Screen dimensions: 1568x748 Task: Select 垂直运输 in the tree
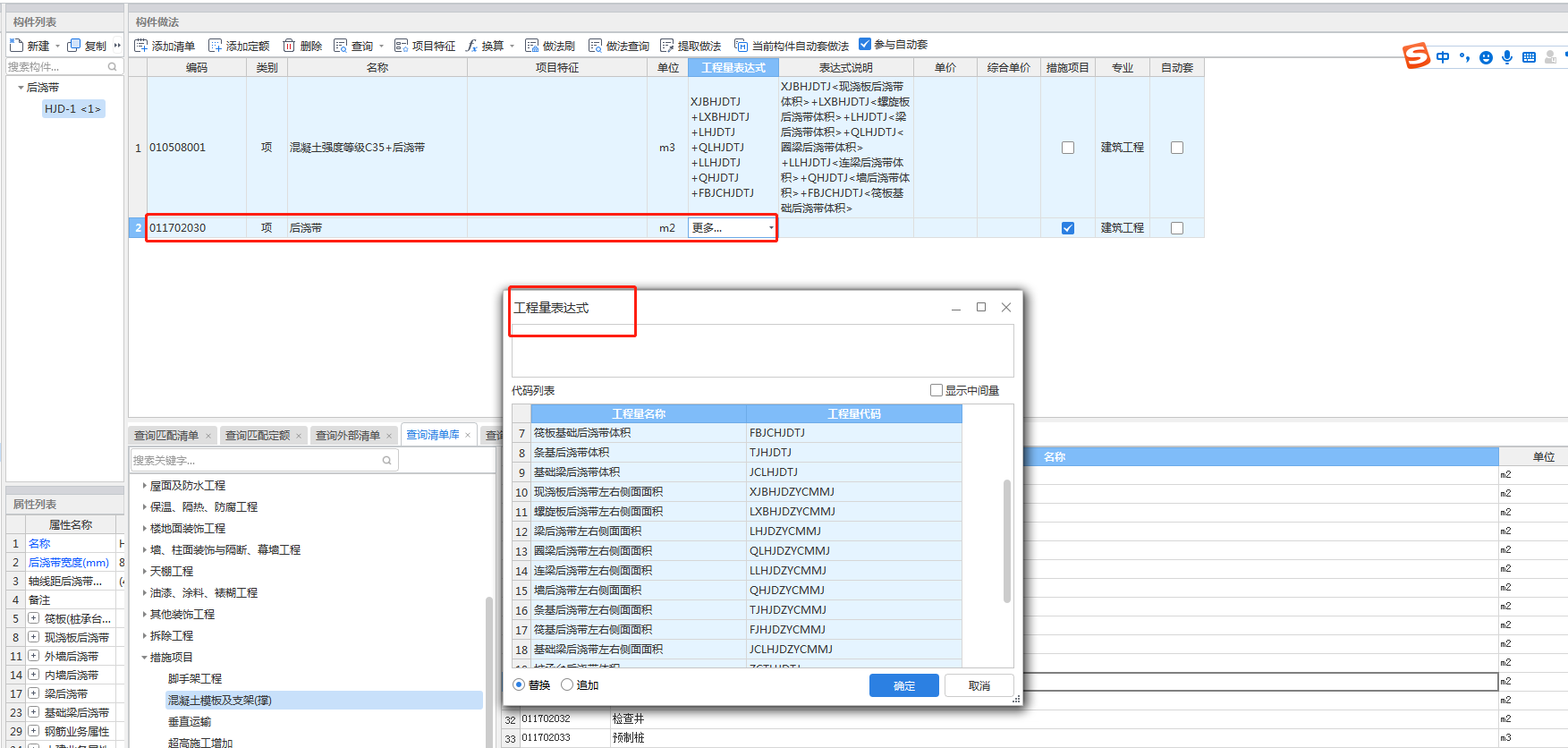[x=190, y=721]
